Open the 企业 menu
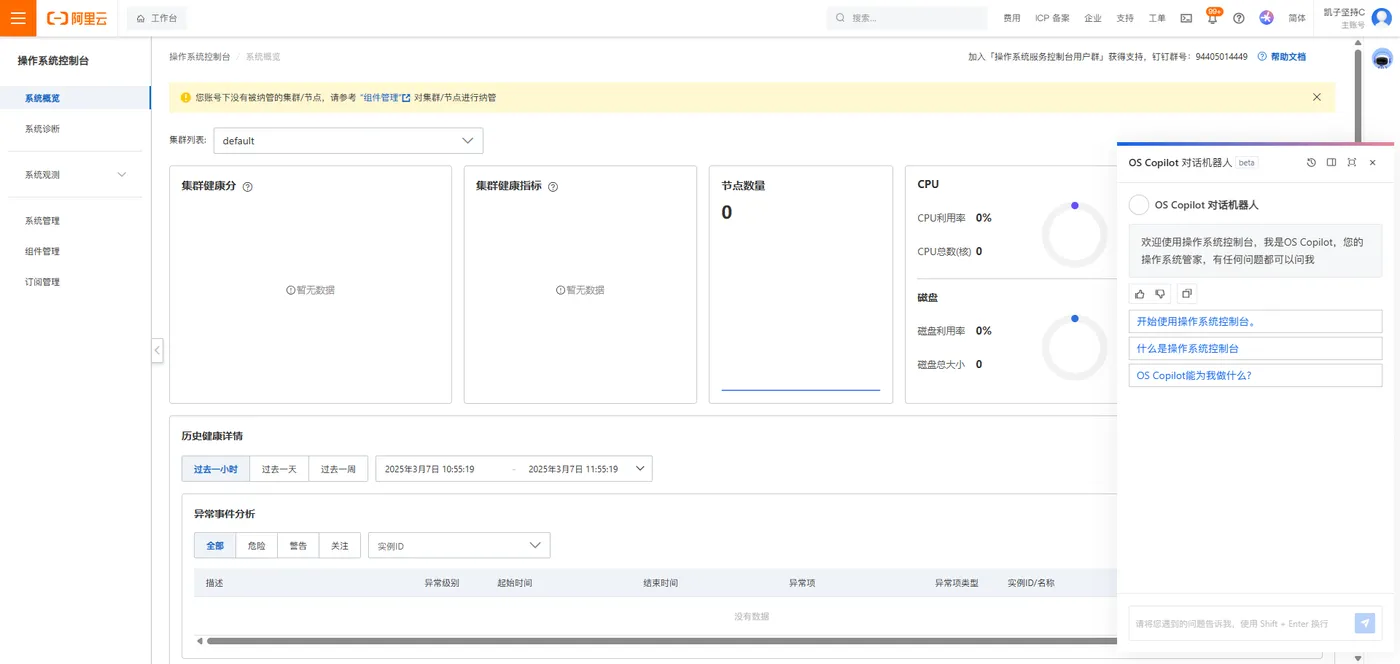The height and width of the screenshot is (664, 1400). [1093, 18]
